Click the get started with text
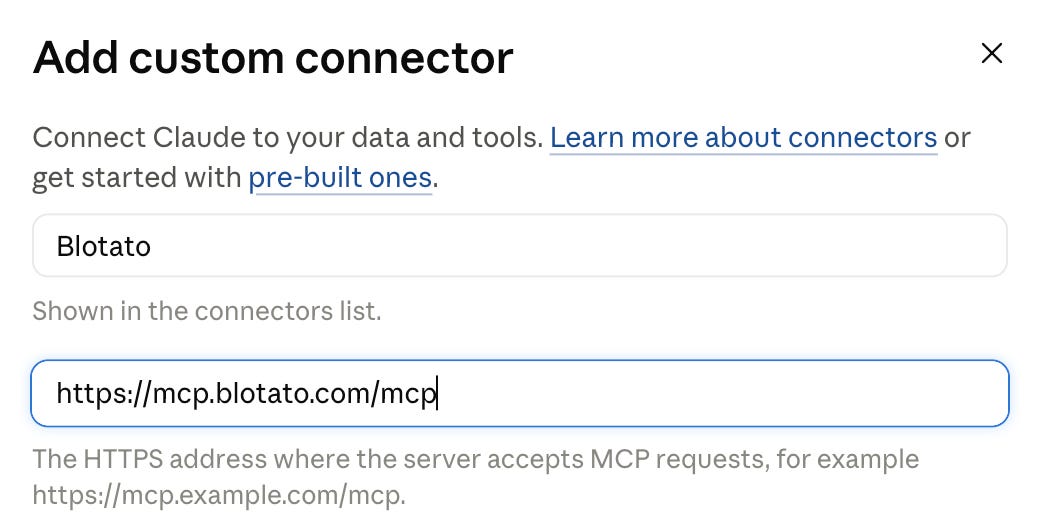This screenshot has height=526, width=1040. pyautogui.click(x=137, y=178)
